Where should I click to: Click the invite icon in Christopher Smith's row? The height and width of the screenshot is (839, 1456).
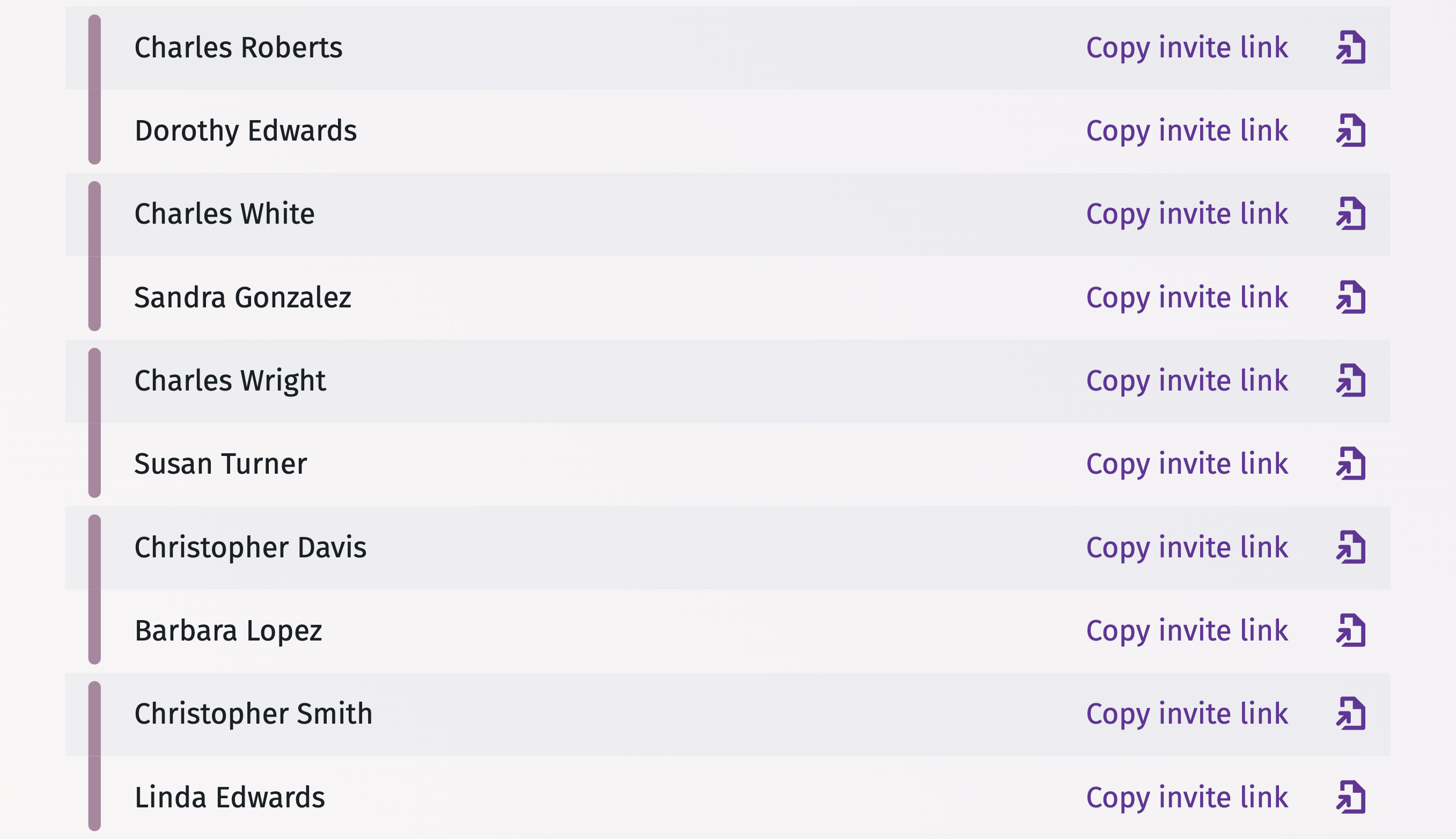click(x=1350, y=713)
